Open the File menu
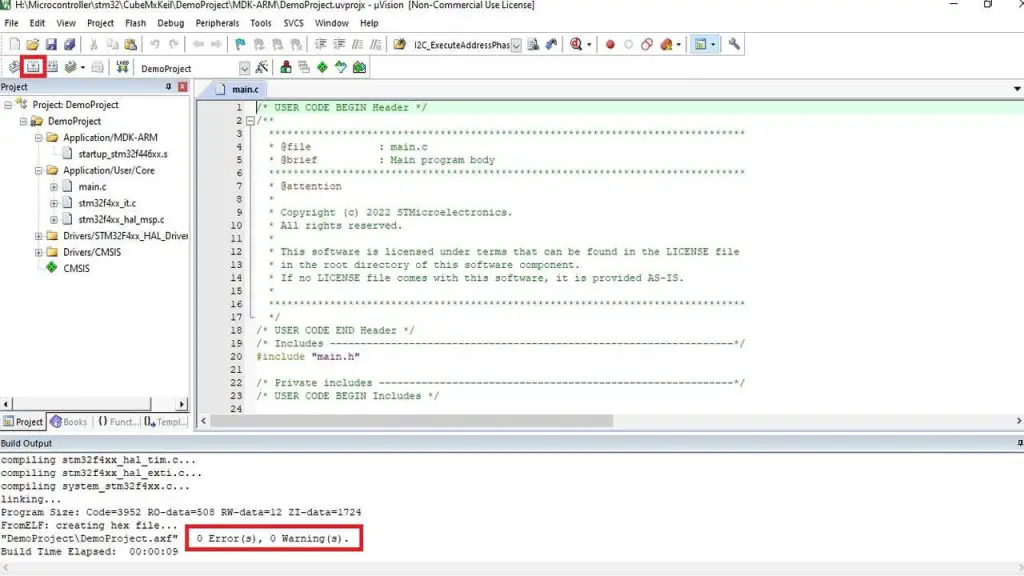The image size is (1024, 576). 11,23
